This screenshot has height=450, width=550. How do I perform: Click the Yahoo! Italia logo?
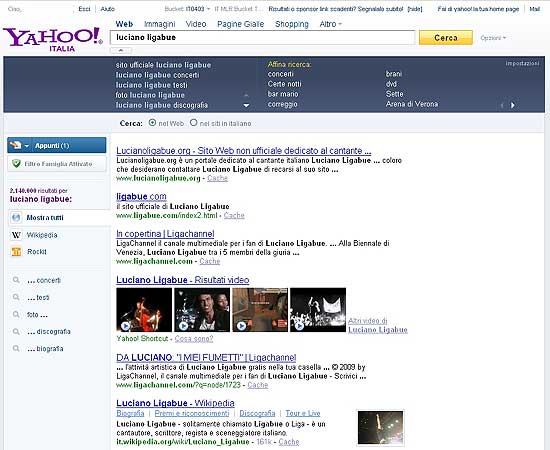[53, 39]
